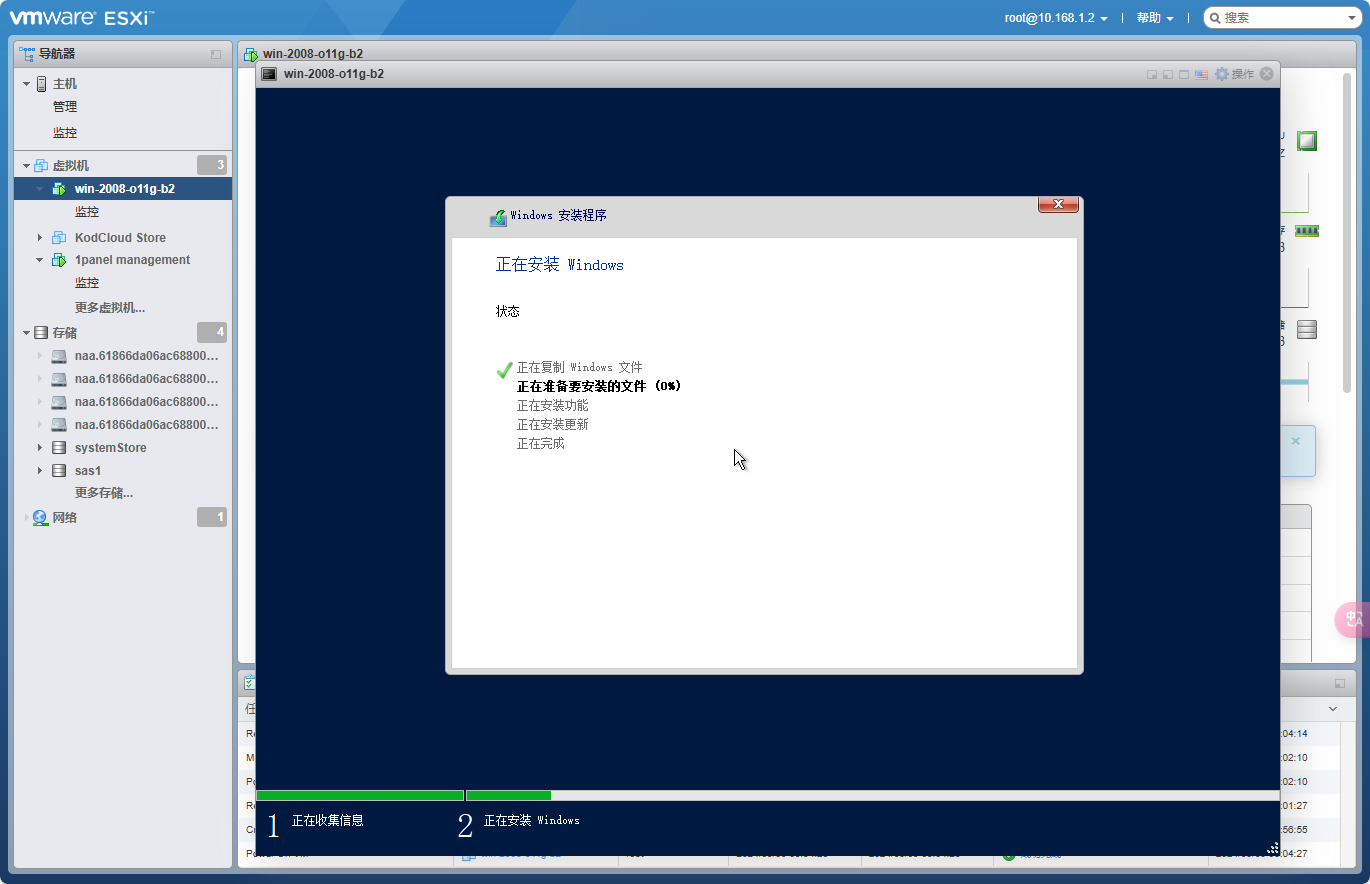Click the Virtual Machines group icon

click(x=41, y=166)
